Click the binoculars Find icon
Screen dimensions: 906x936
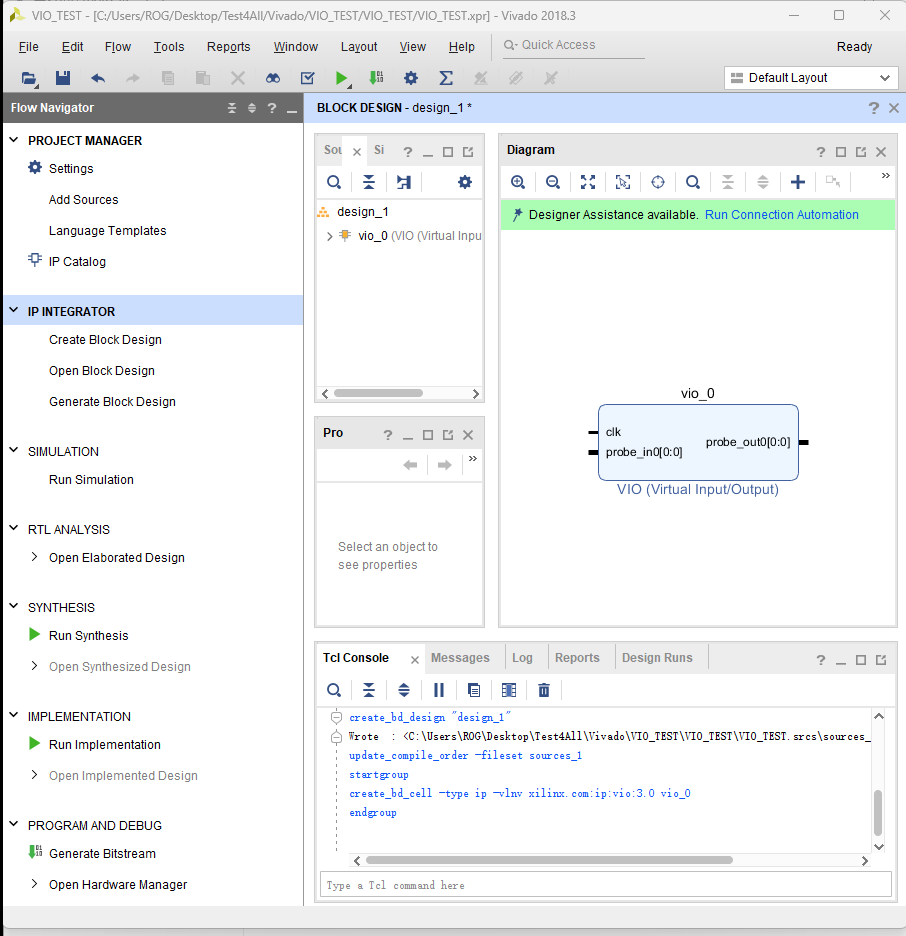tap(273, 78)
